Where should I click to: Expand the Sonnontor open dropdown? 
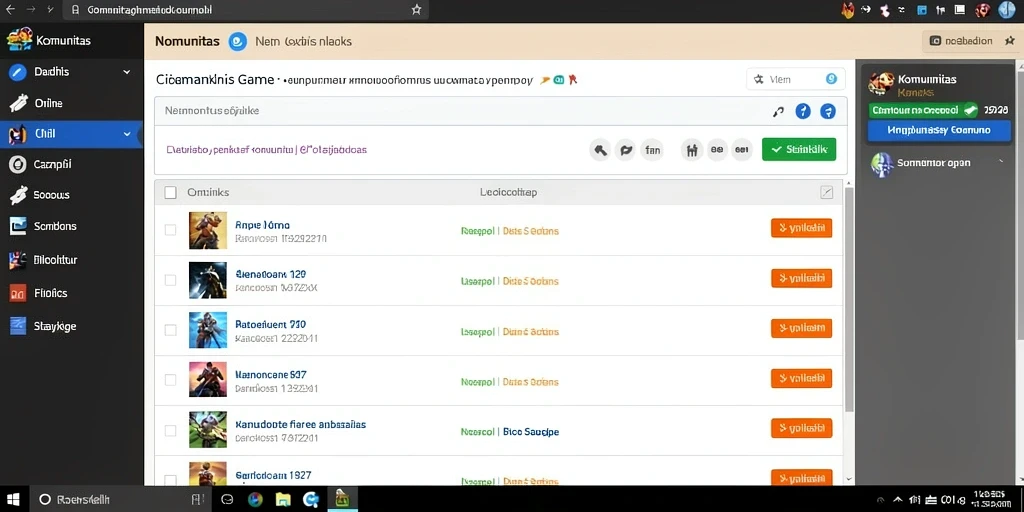pos(1000,162)
